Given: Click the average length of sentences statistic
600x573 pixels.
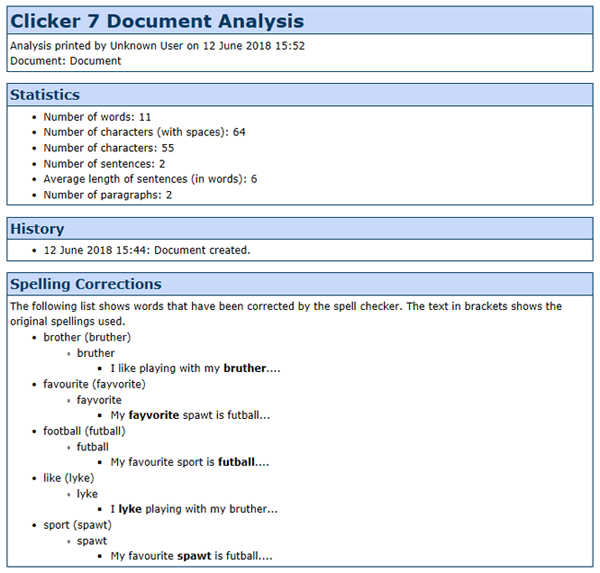Looking at the screenshot, I should [150, 179].
